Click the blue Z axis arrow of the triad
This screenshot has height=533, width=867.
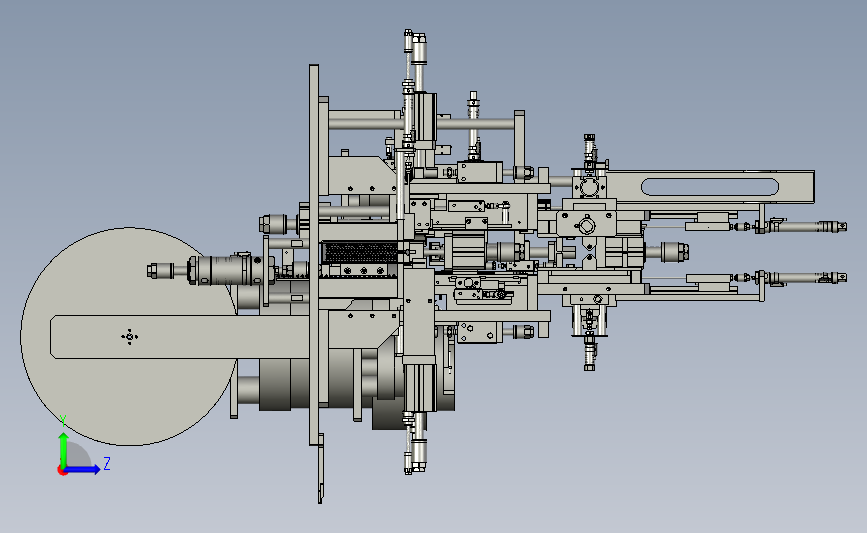83,469
